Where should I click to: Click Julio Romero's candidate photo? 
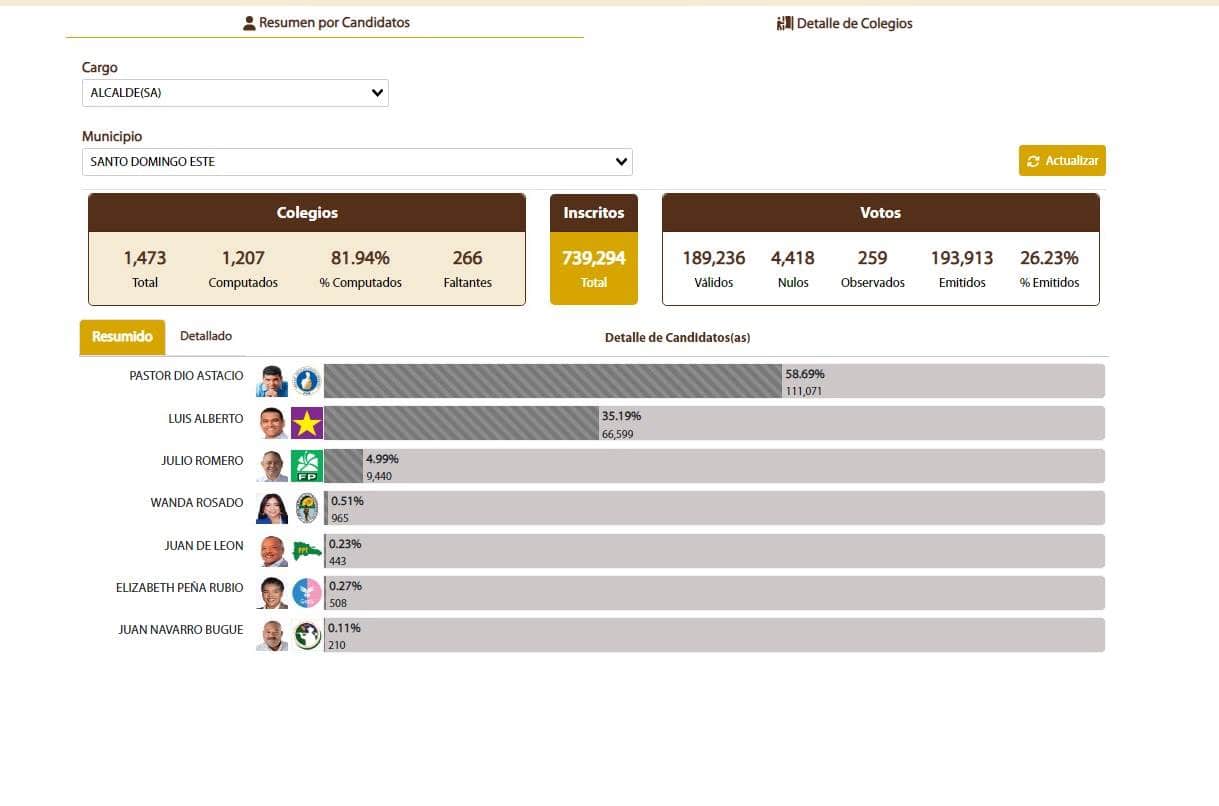pos(271,466)
